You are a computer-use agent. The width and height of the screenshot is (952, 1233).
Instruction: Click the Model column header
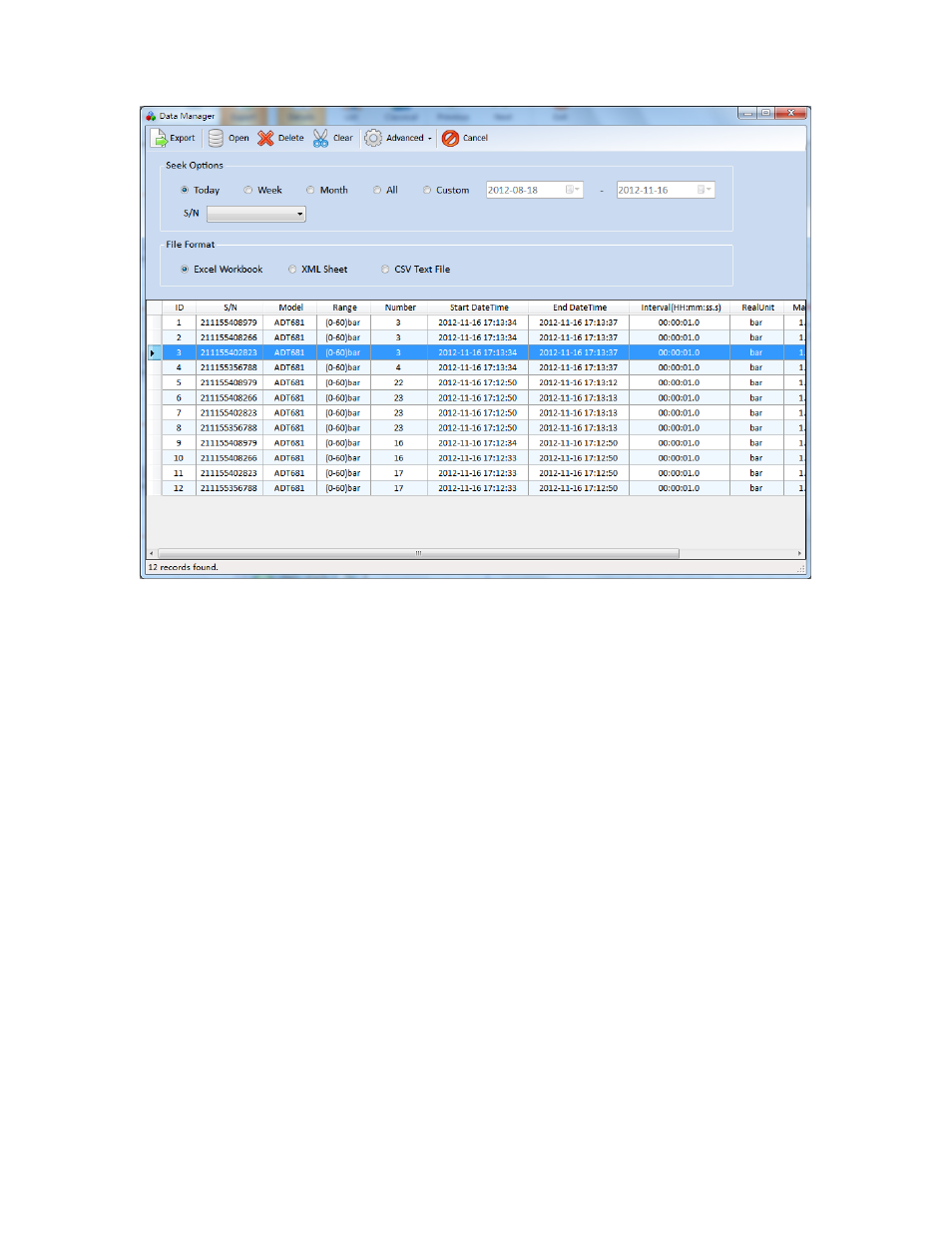290,308
